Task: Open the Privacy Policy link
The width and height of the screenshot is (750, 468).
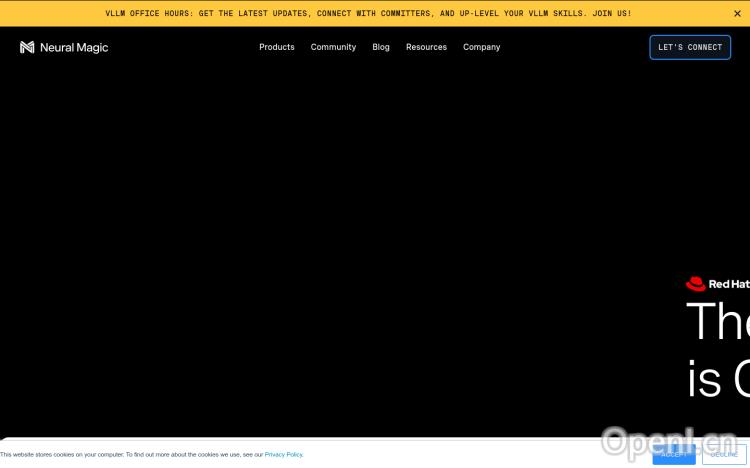Action: (283, 454)
